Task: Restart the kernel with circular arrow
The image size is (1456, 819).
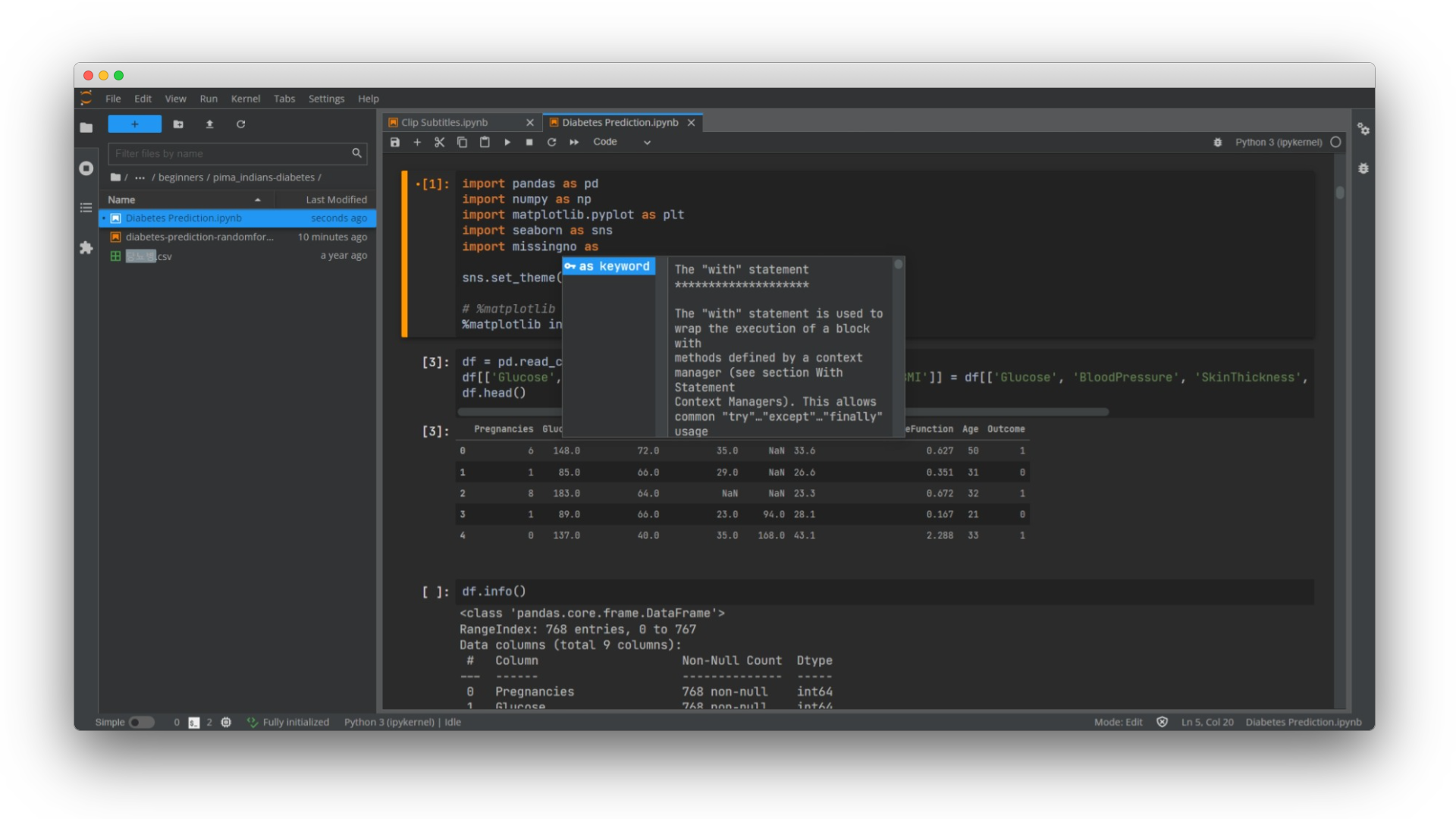Action: click(x=551, y=142)
